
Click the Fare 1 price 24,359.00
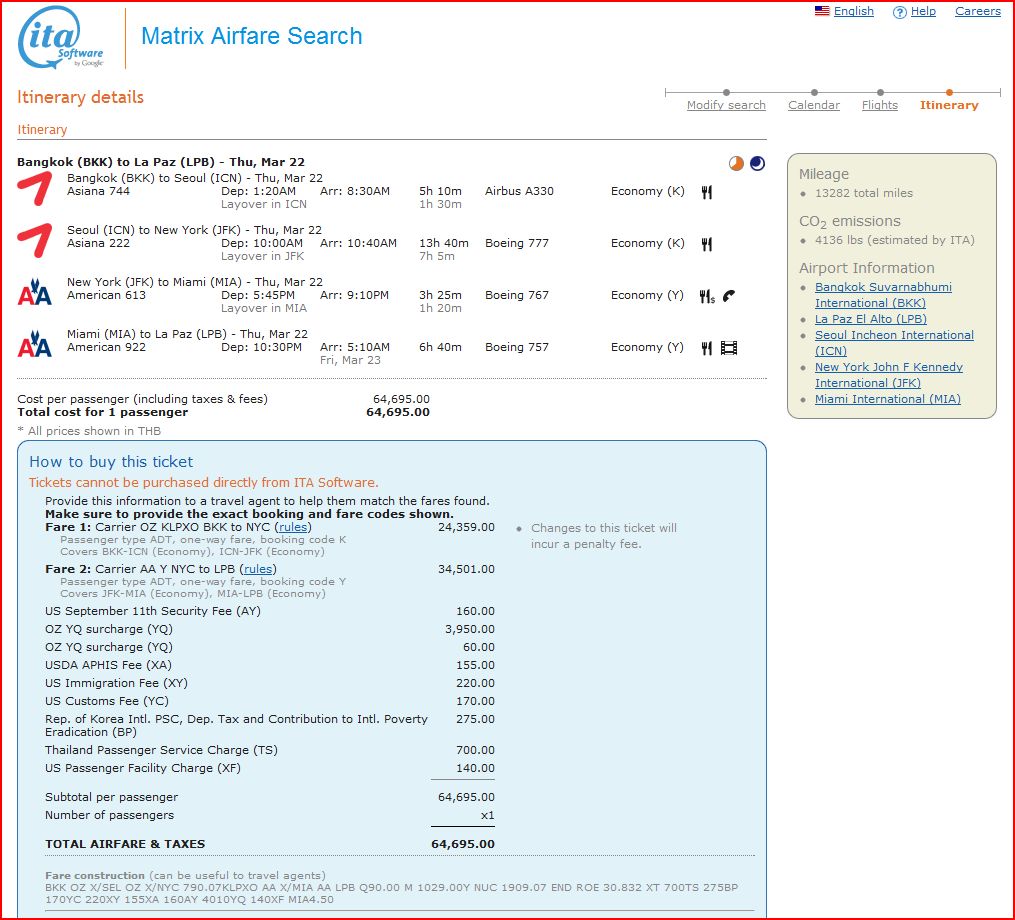point(466,527)
